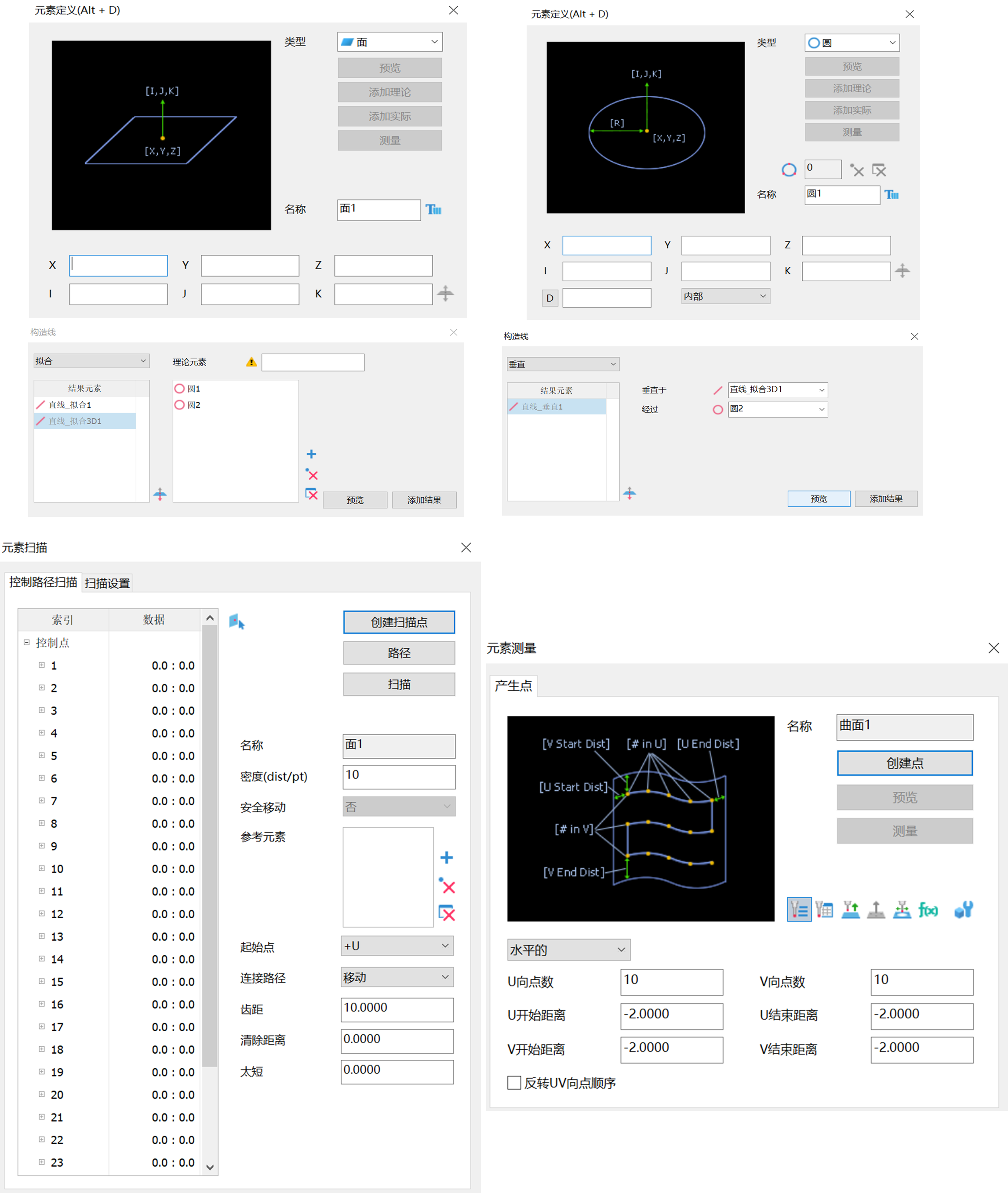Click the crosshair icon beside the circle K field
Viewport: 1008px width, 1193px height.
[902, 270]
